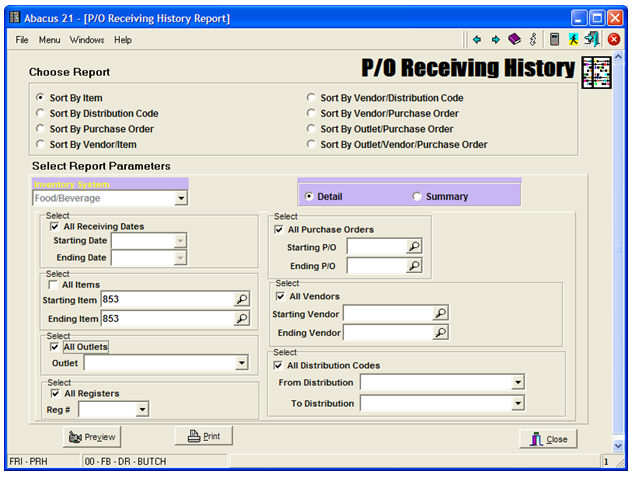Select the Summary radio button
Viewport: 633px width, 479px height.
pyautogui.click(x=417, y=197)
